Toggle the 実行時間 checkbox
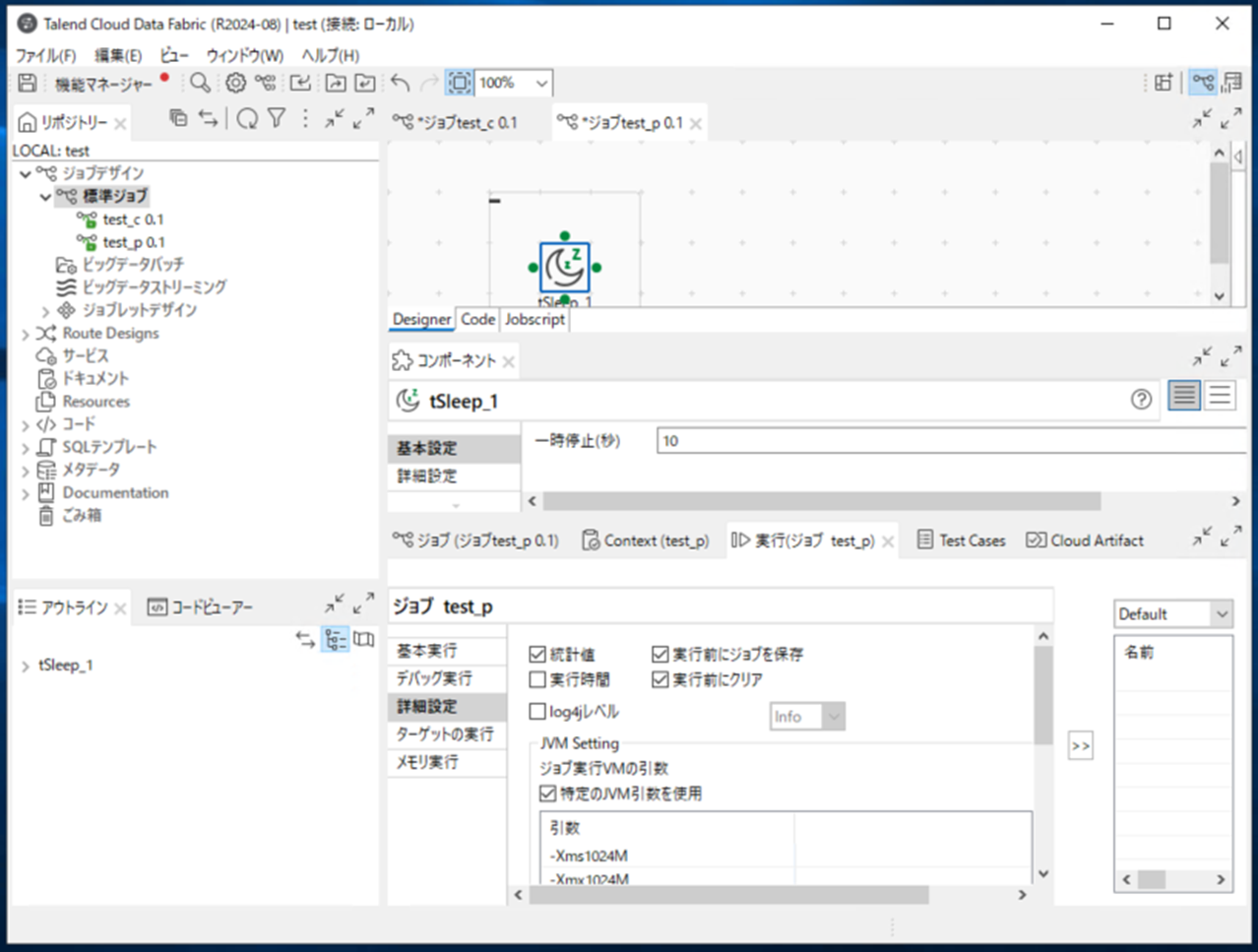Screen dimensions: 1258x952 pyautogui.click(x=537, y=679)
